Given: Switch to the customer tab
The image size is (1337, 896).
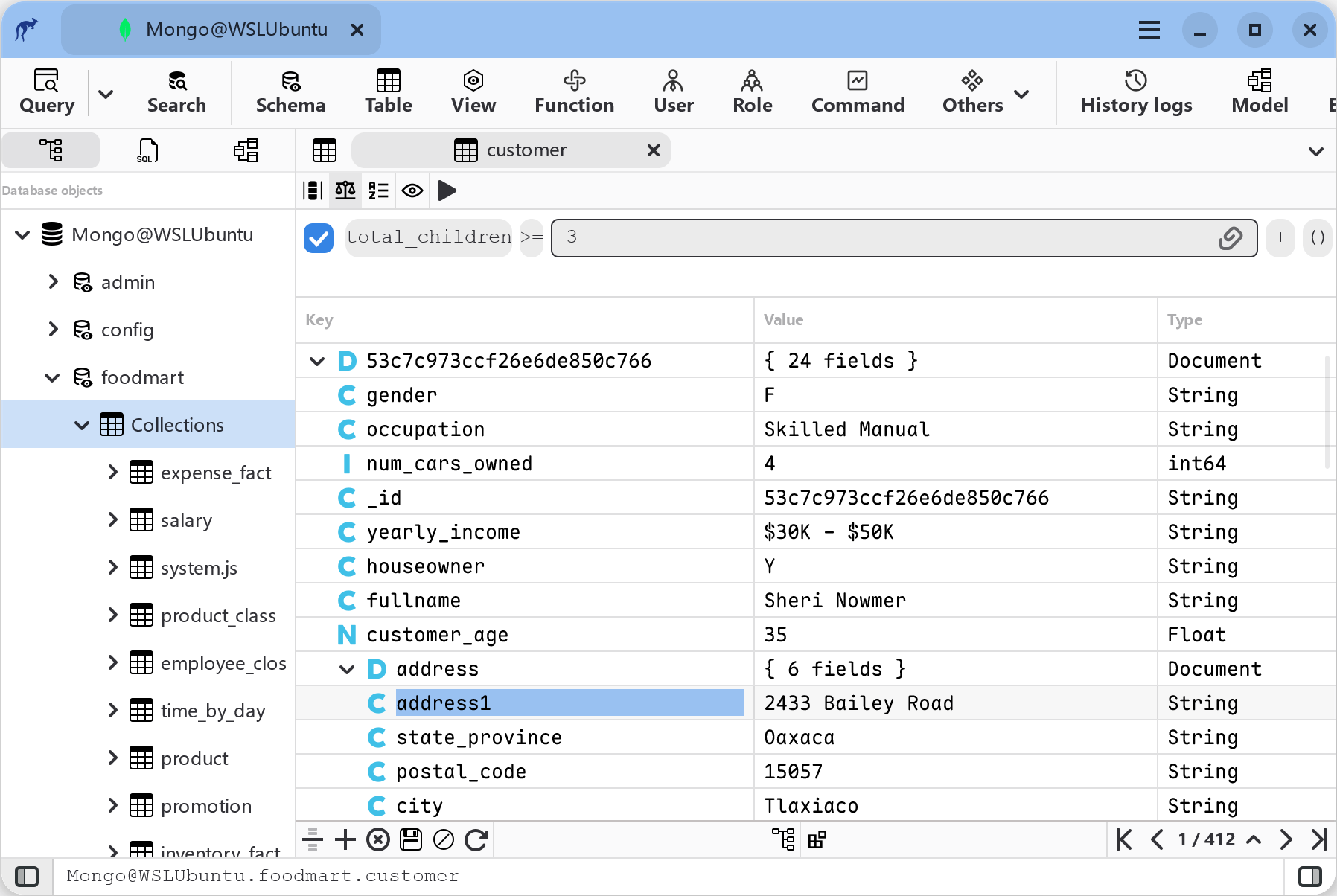Looking at the screenshot, I should (526, 150).
